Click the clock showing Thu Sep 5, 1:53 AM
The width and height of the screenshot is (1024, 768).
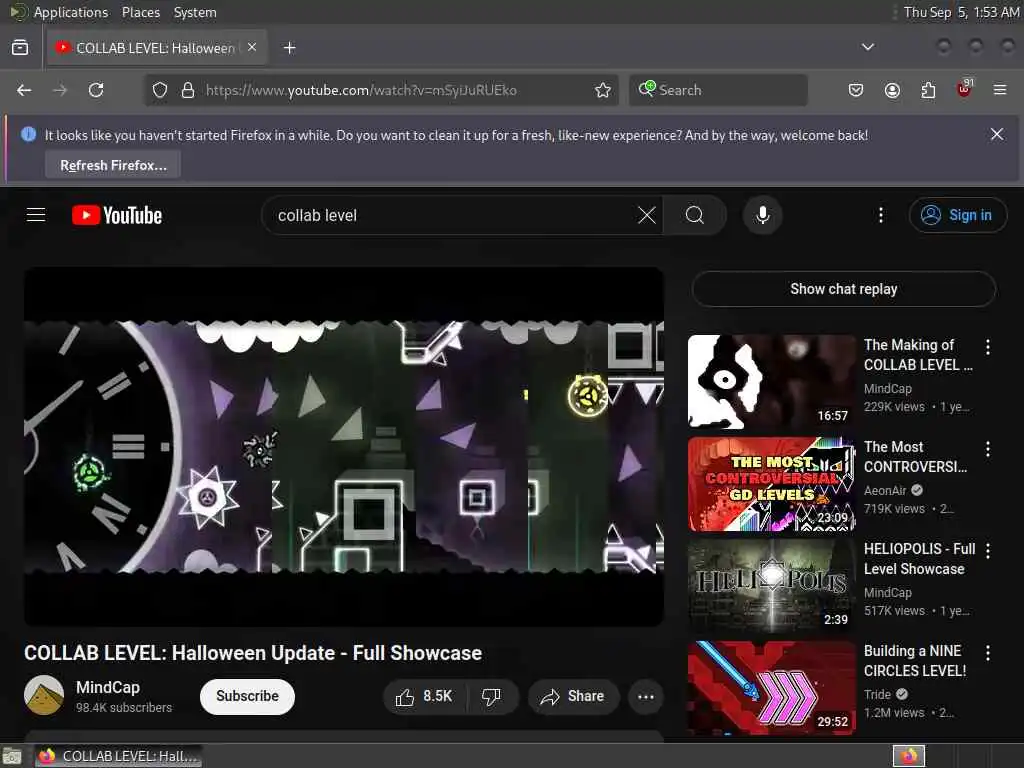coord(961,12)
